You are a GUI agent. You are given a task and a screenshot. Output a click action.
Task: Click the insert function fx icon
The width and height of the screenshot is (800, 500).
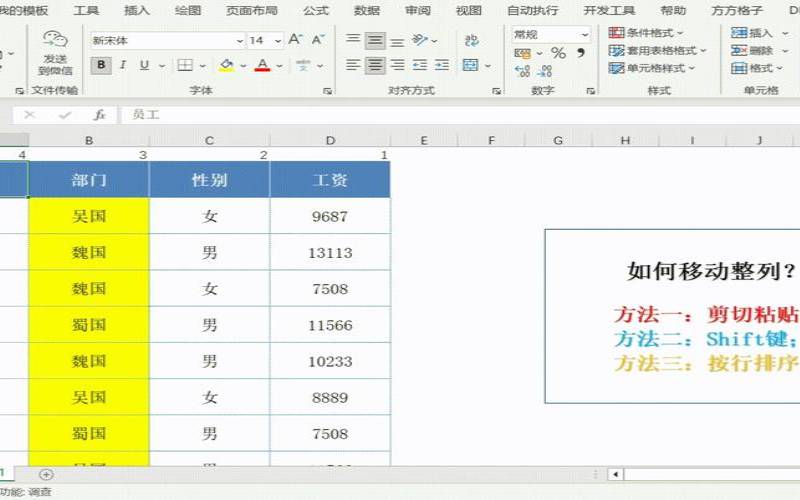pos(99,115)
